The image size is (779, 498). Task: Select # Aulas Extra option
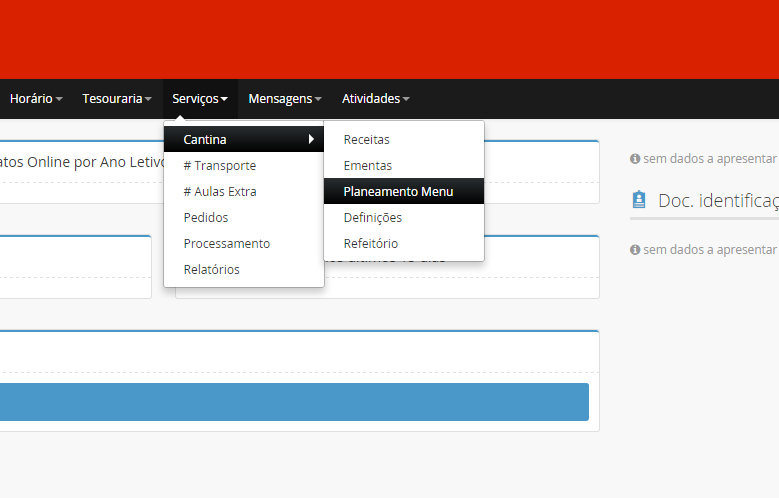(x=220, y=191)
